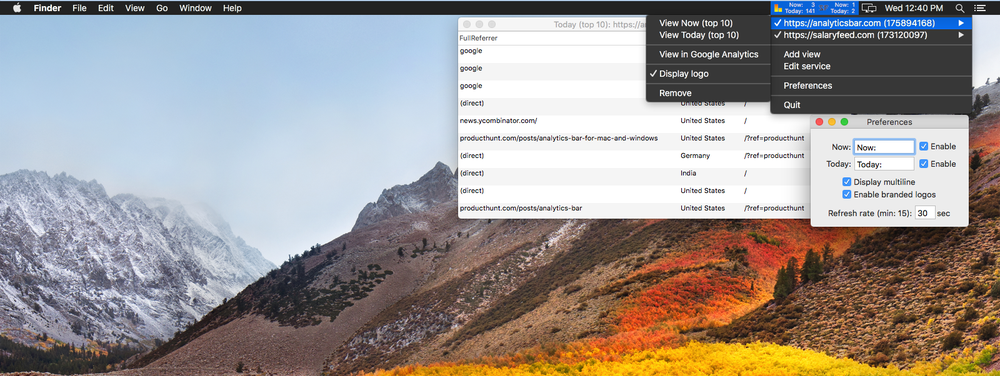
Task: Click the analyticsbar bar-chart logo in menu bar
Action: [777, 8]
